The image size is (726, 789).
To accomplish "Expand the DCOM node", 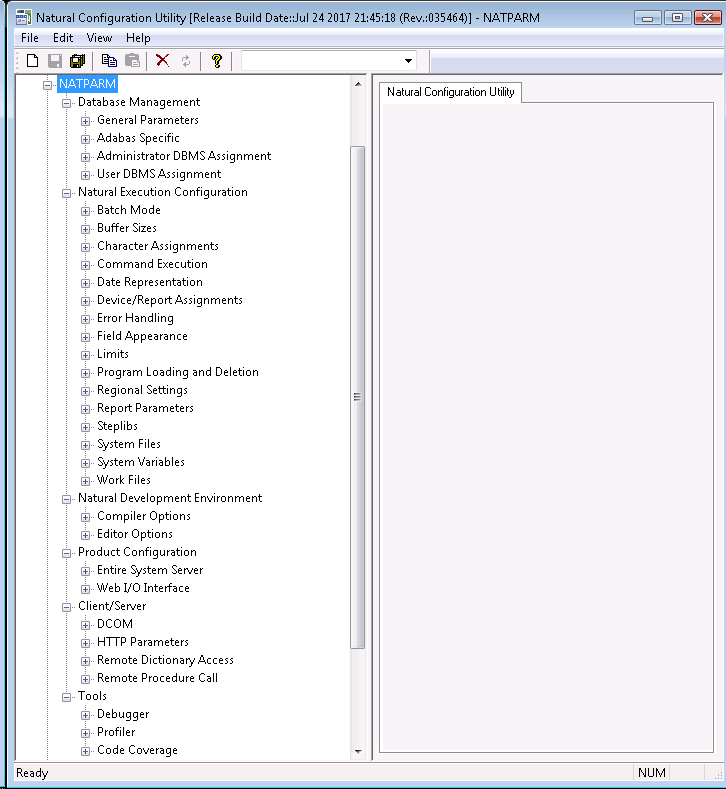I will [86, 625].
